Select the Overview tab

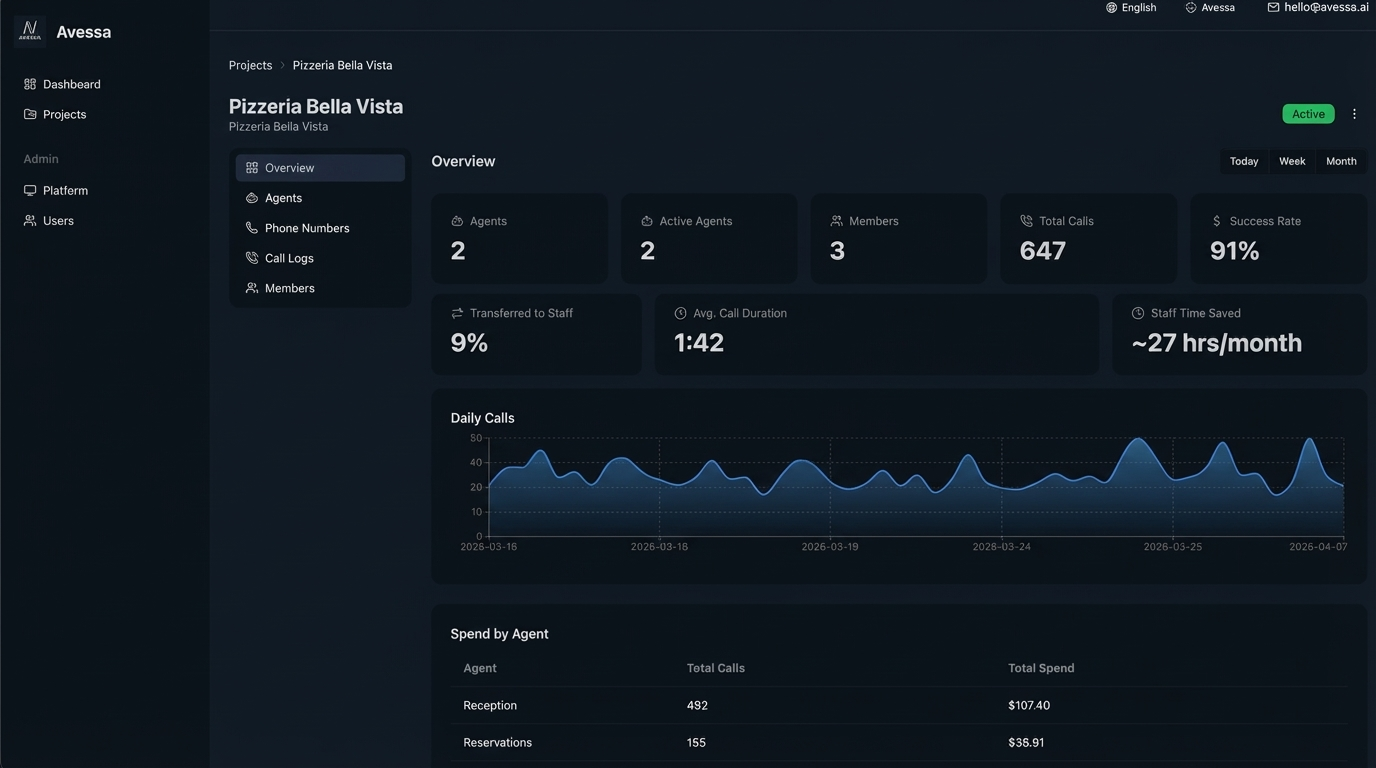point(289,167)
